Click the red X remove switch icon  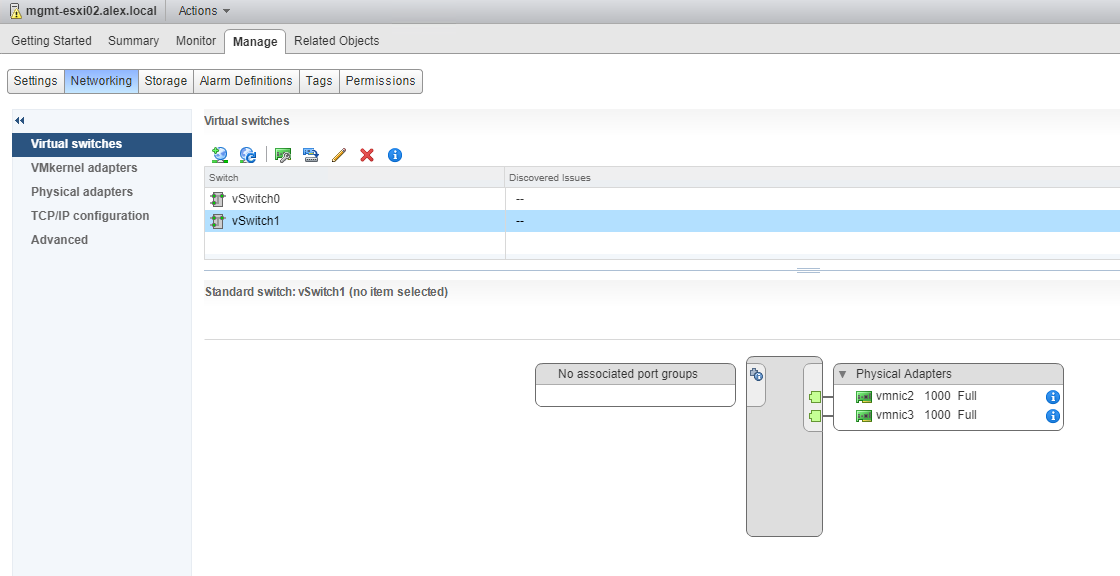coord(367,155)
